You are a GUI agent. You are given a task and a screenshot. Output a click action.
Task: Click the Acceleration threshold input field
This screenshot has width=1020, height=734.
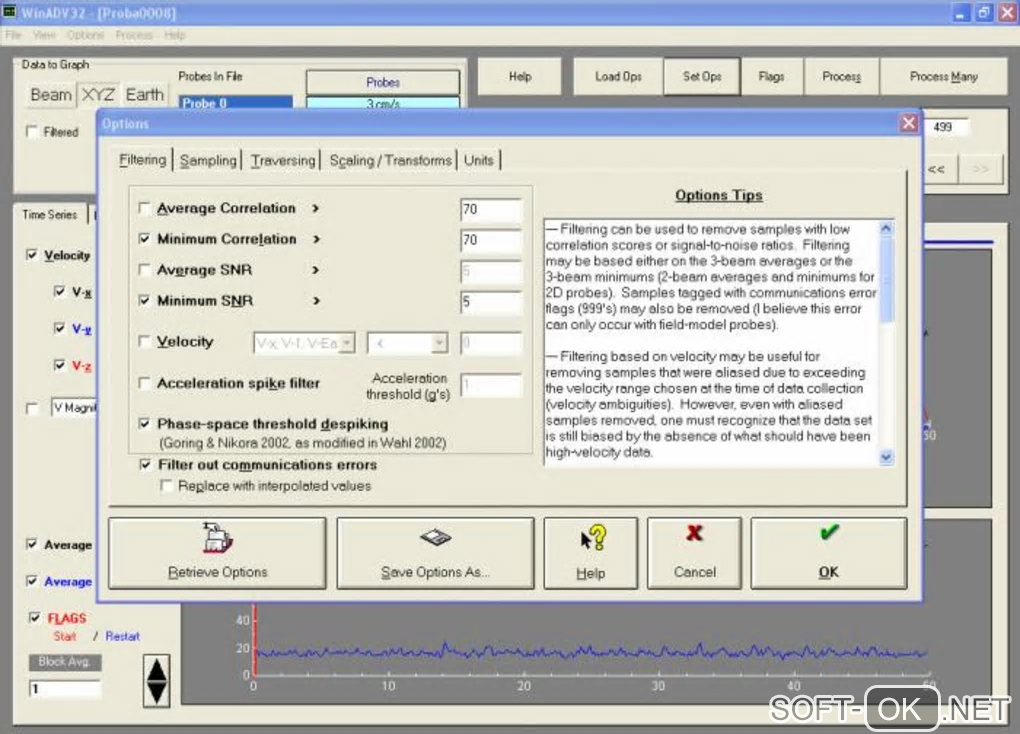point(491,385)
